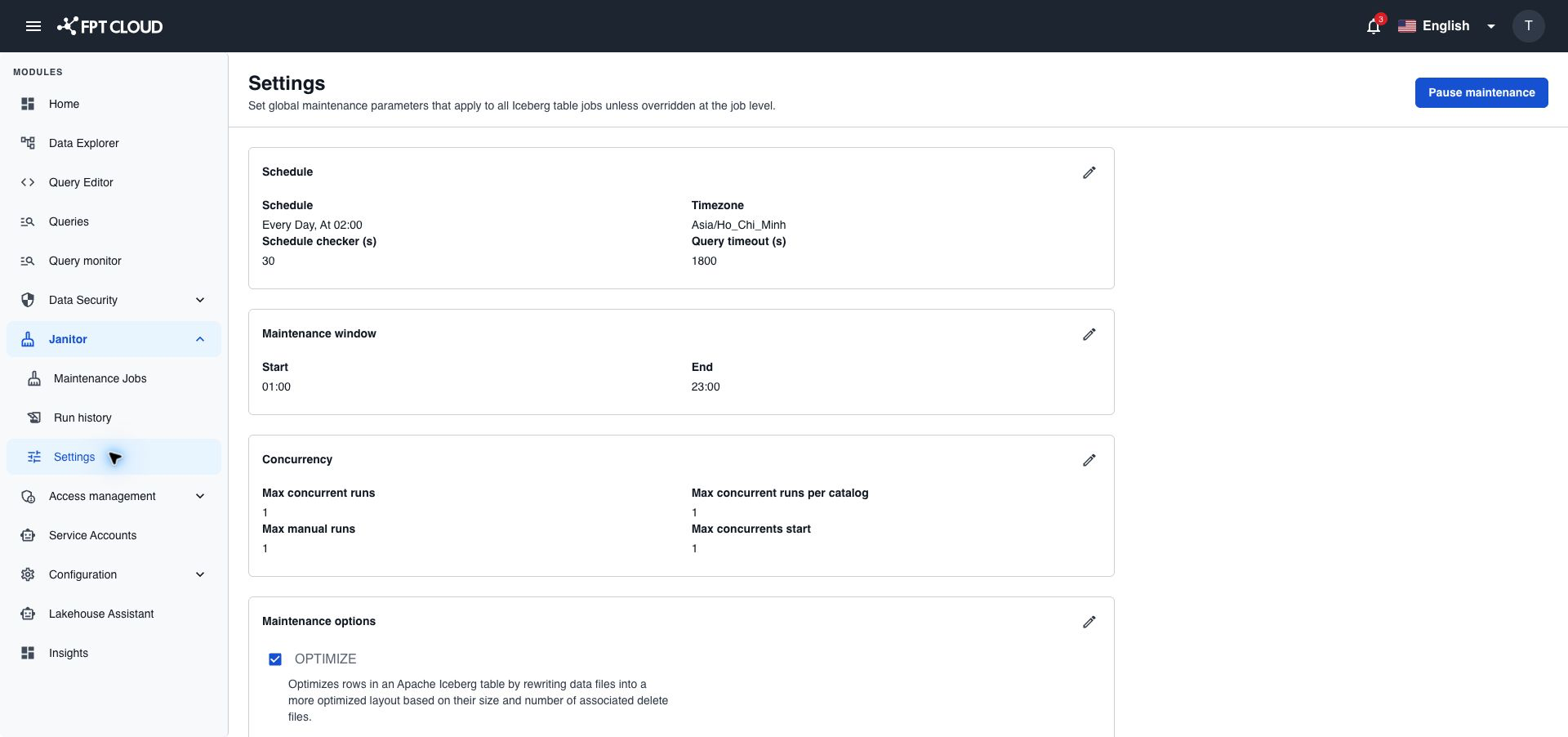The image size is (1568, 737).
Task: Toggle the OPTIMIZE checkbox
Action: click(275, 659)
